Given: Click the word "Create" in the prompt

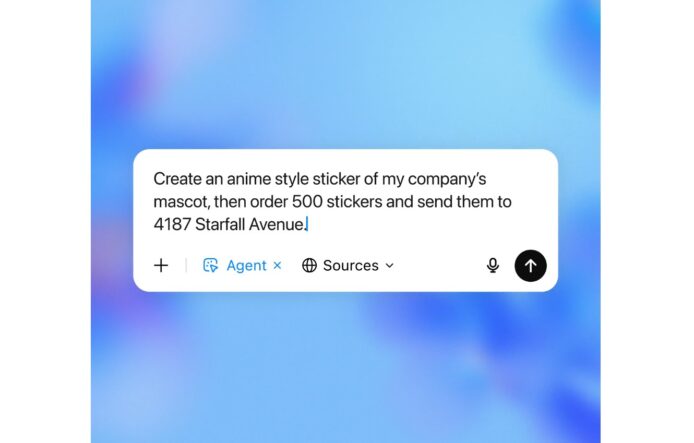Looking at the screenshot, I should (177, 179).
